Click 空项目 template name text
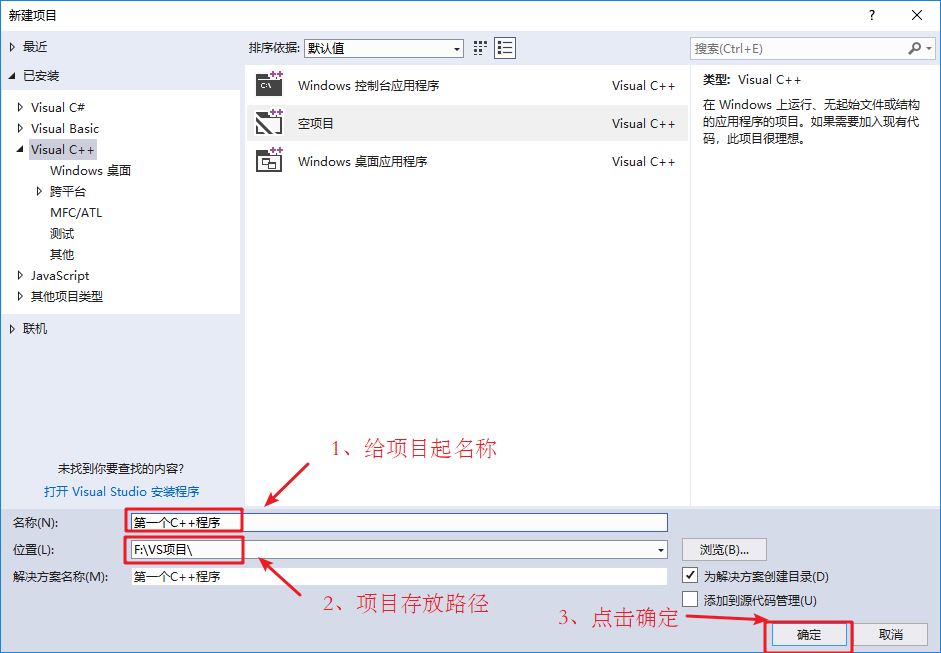 (x=316, y=124)
